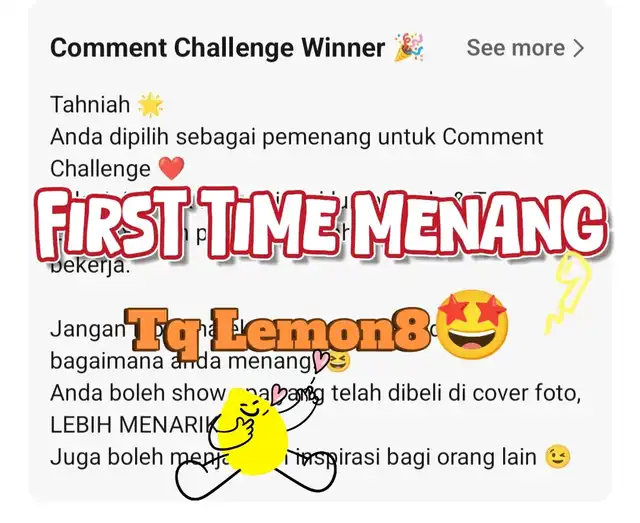Click the star-eyes emoji sticker
The height and width of the screenshot is (523, 640).
point(472,325)
